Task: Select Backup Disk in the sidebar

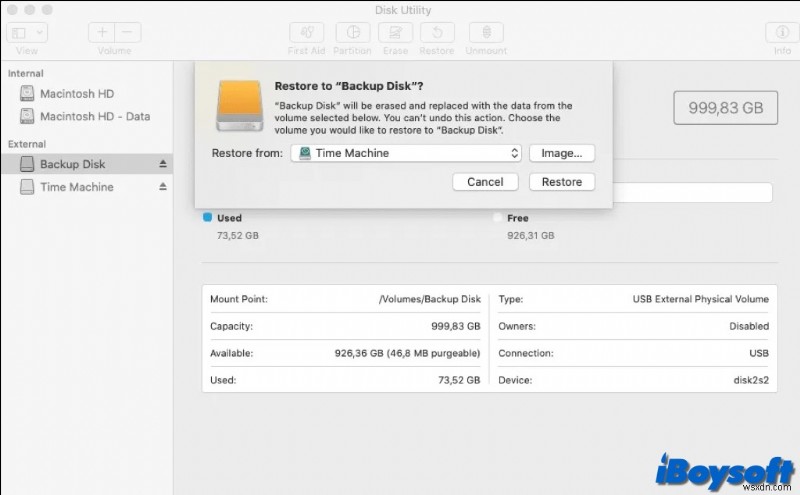Action: point(87,164)
